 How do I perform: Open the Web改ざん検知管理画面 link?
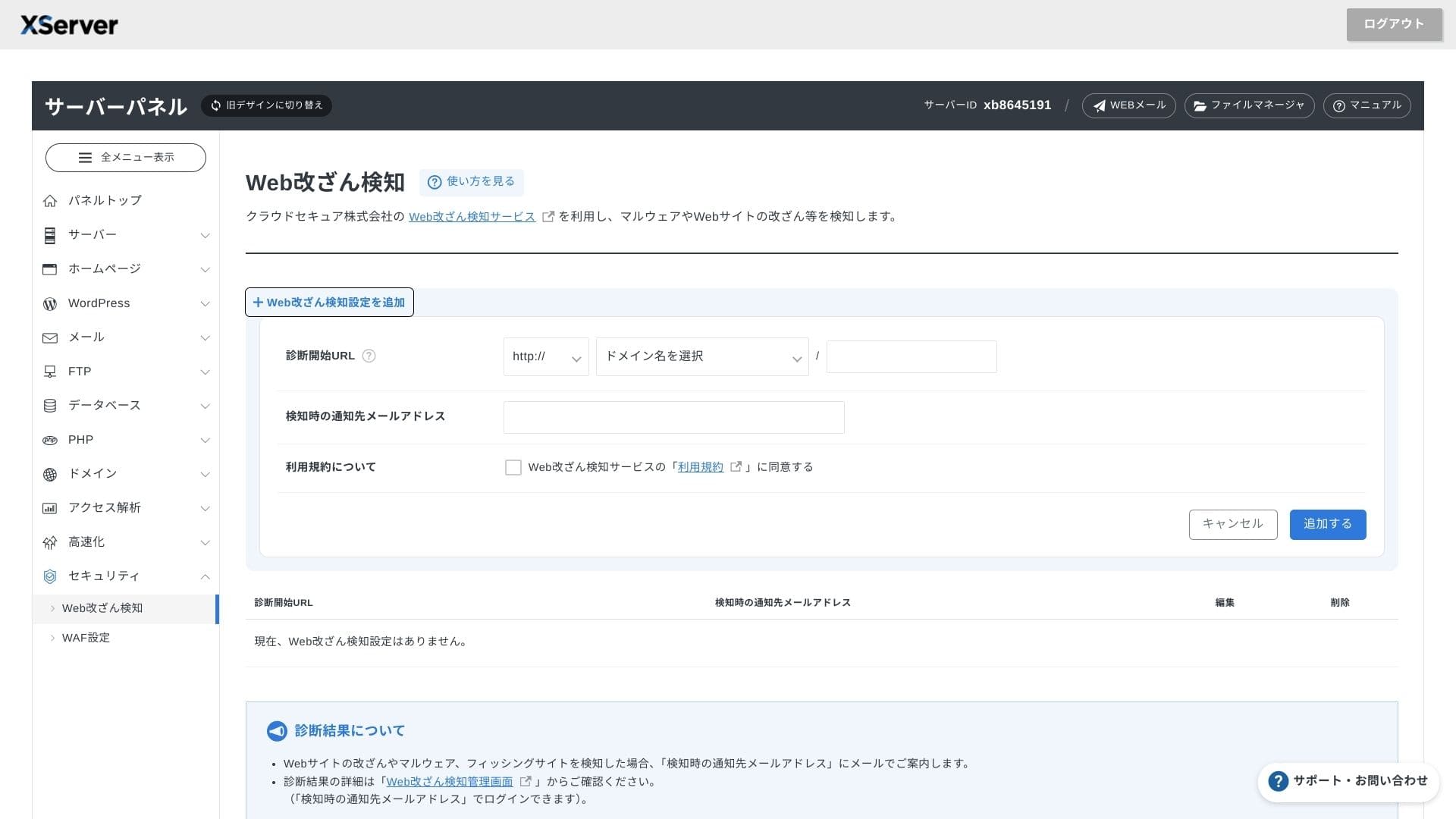coord(449,781)
